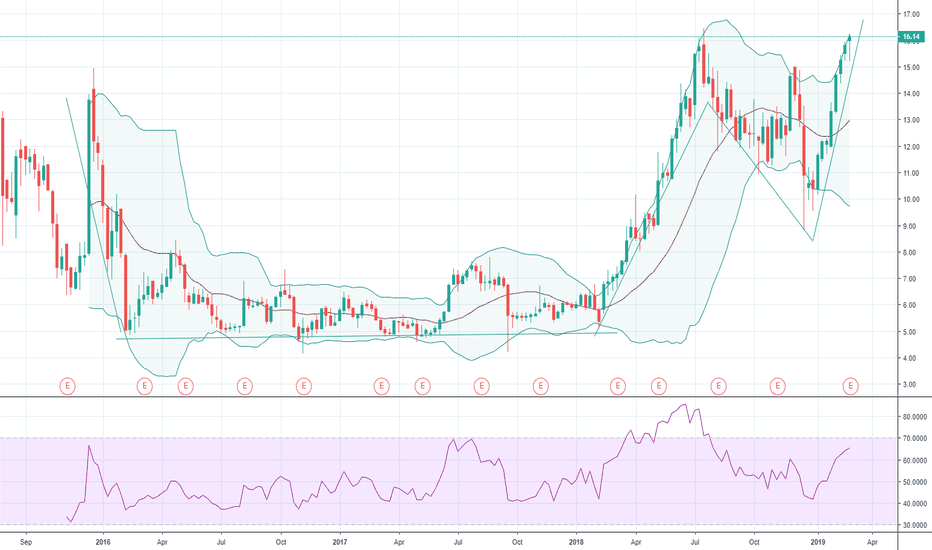The height and width of the screenshot is (550, 932).
Task: Click the 60.0000 RSI scale label
Action: pos(915,460)
